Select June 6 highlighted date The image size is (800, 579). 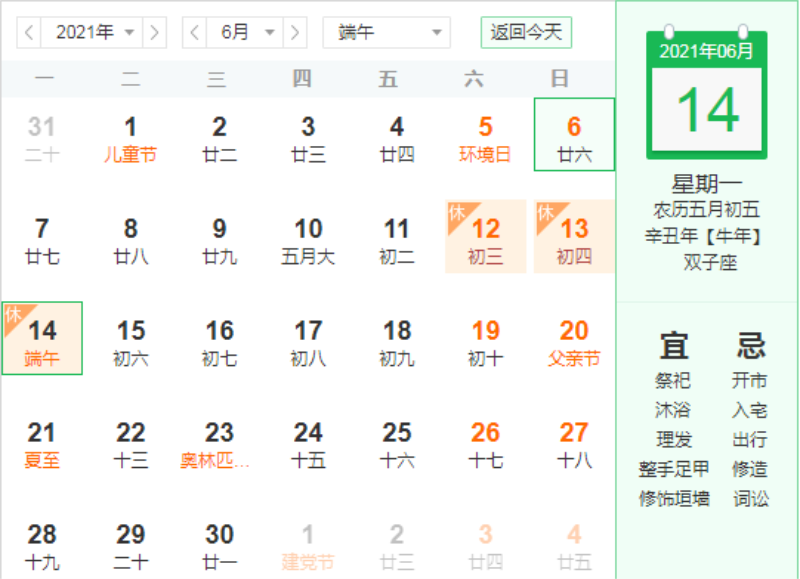(x=574, y=136)
